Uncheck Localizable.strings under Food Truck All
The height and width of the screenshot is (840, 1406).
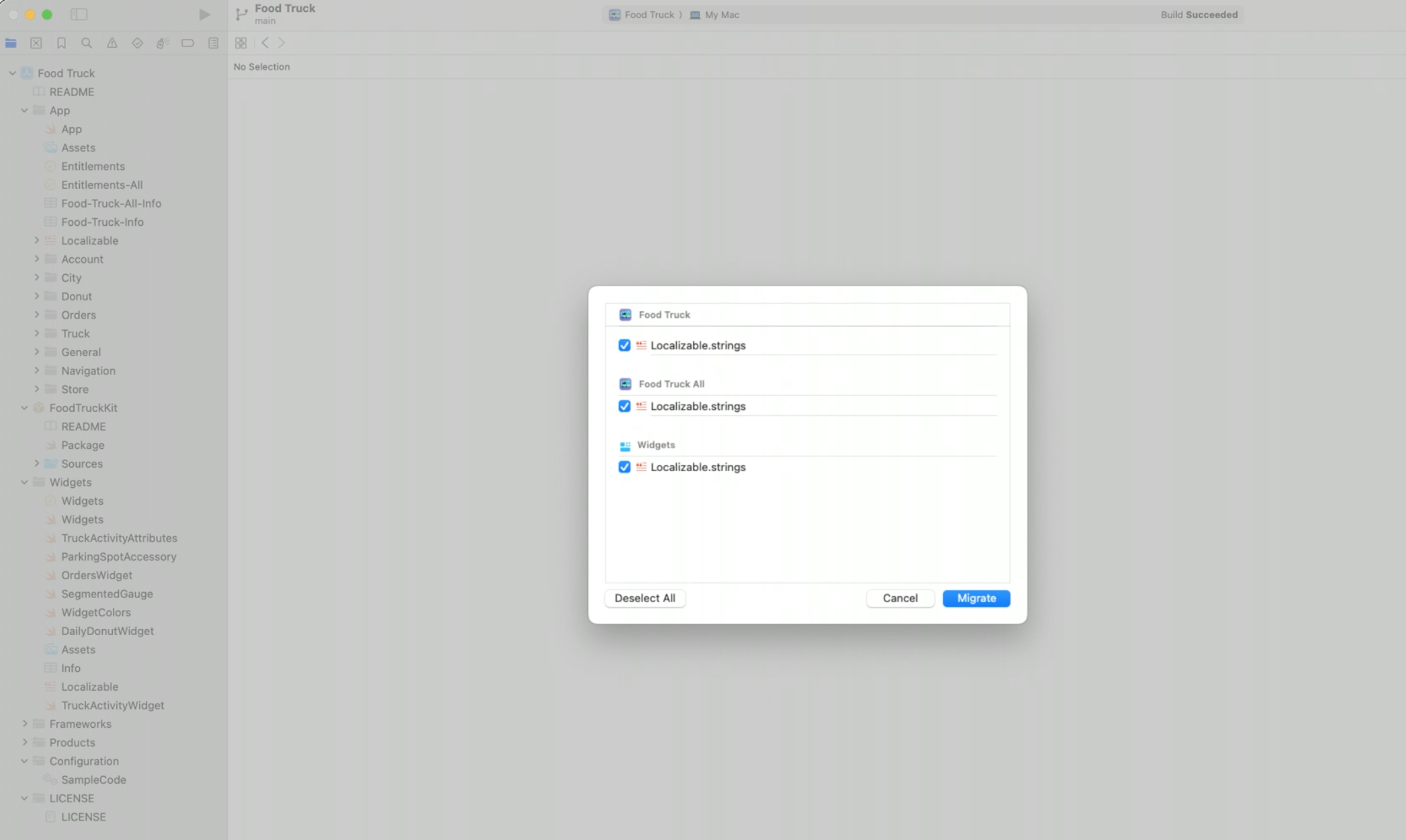click(624, 406)
